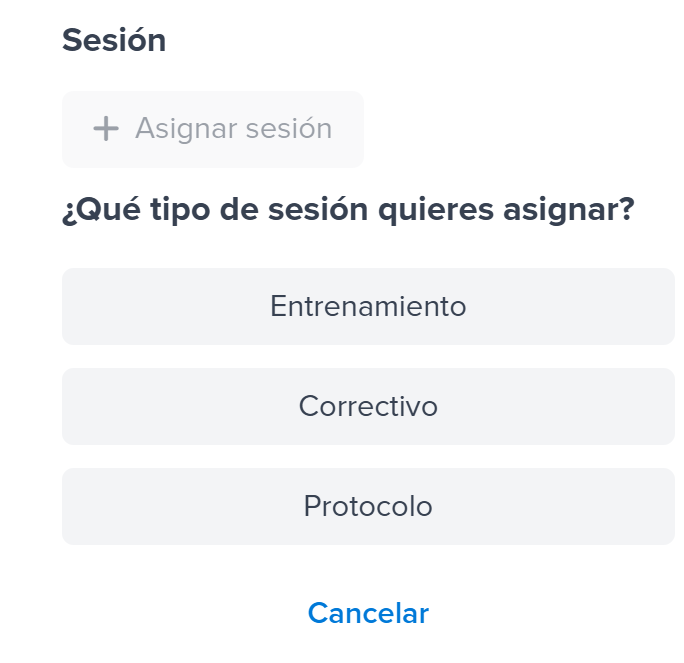Click the bold Sesión title text
Image resolution: width=684 pixels, height=663 pixels.
click(x=114, y=41)
